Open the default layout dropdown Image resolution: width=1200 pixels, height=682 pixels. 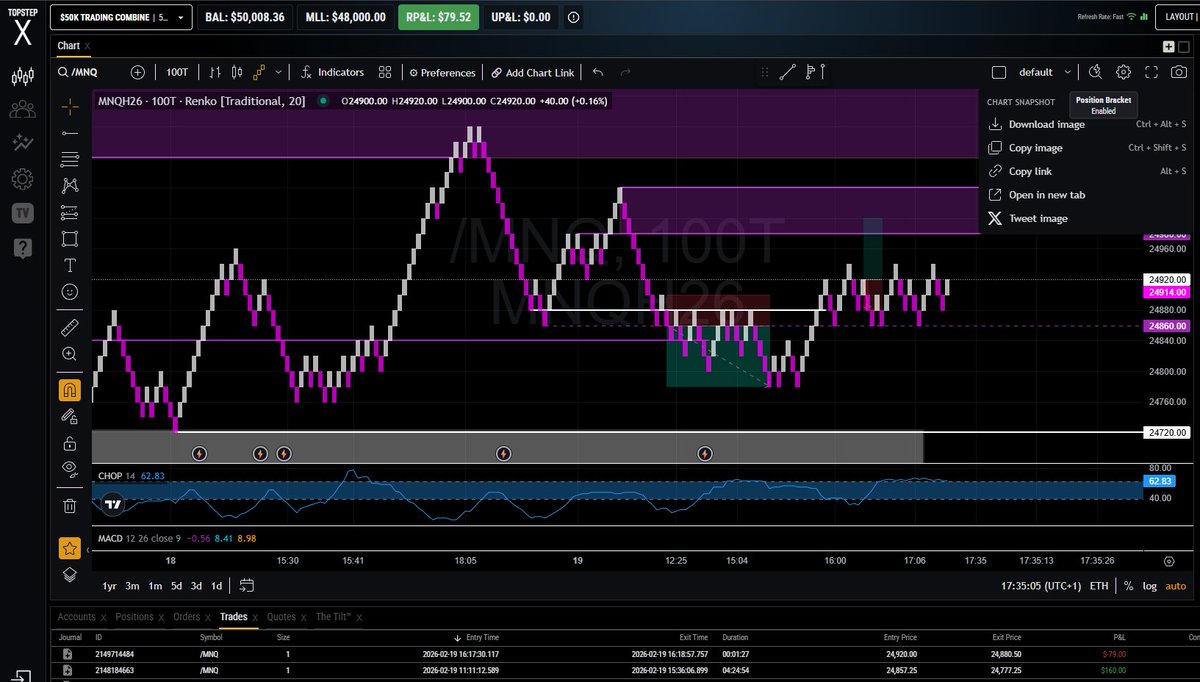(1040, 72)
